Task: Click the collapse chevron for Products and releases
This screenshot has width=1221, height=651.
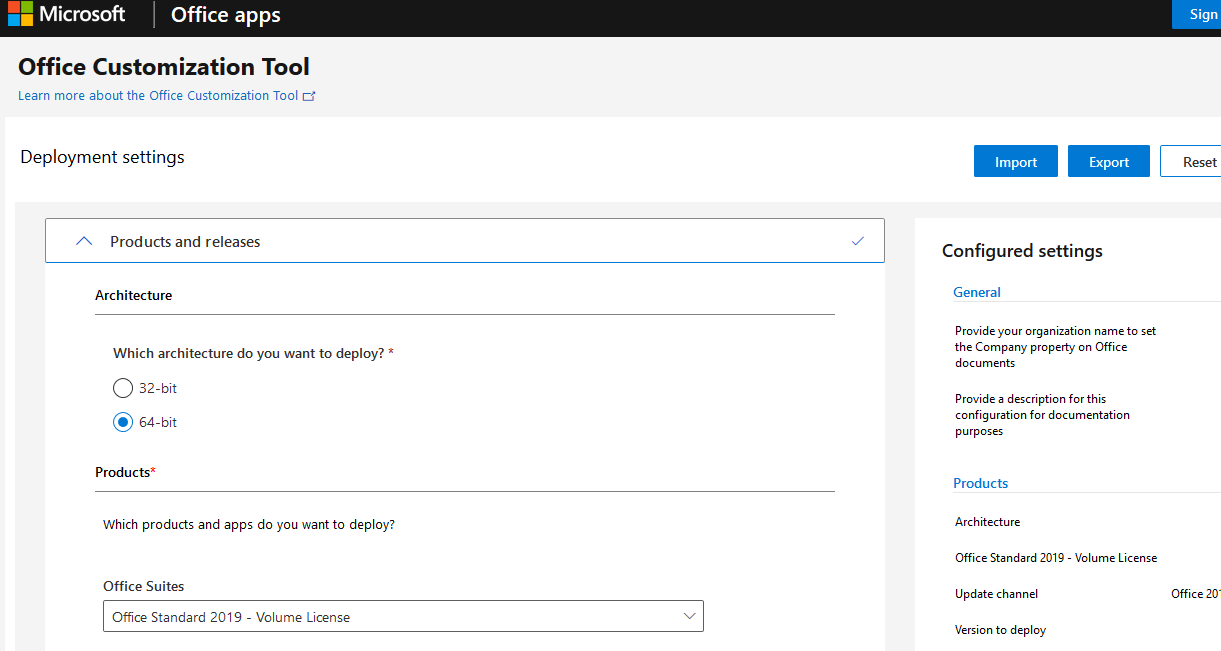Action: [x=84, y=240]
